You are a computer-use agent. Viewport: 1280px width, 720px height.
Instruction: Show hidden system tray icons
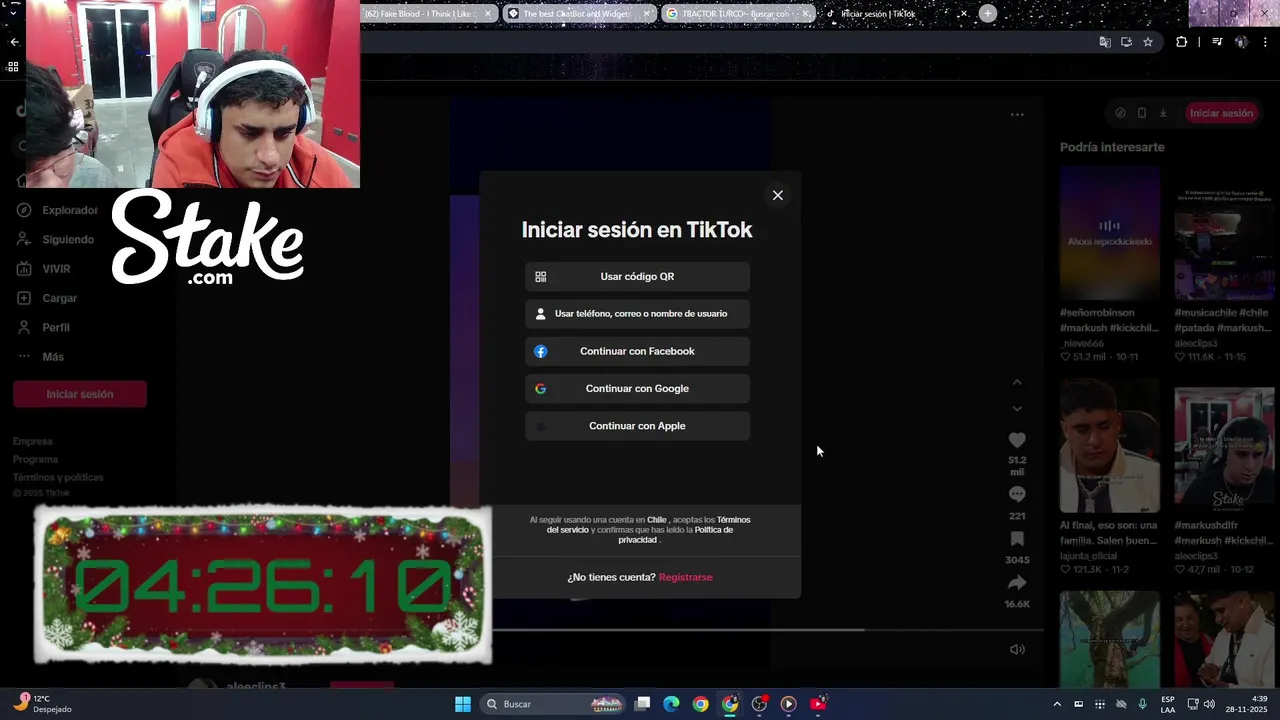click(x=1057, y=704)
